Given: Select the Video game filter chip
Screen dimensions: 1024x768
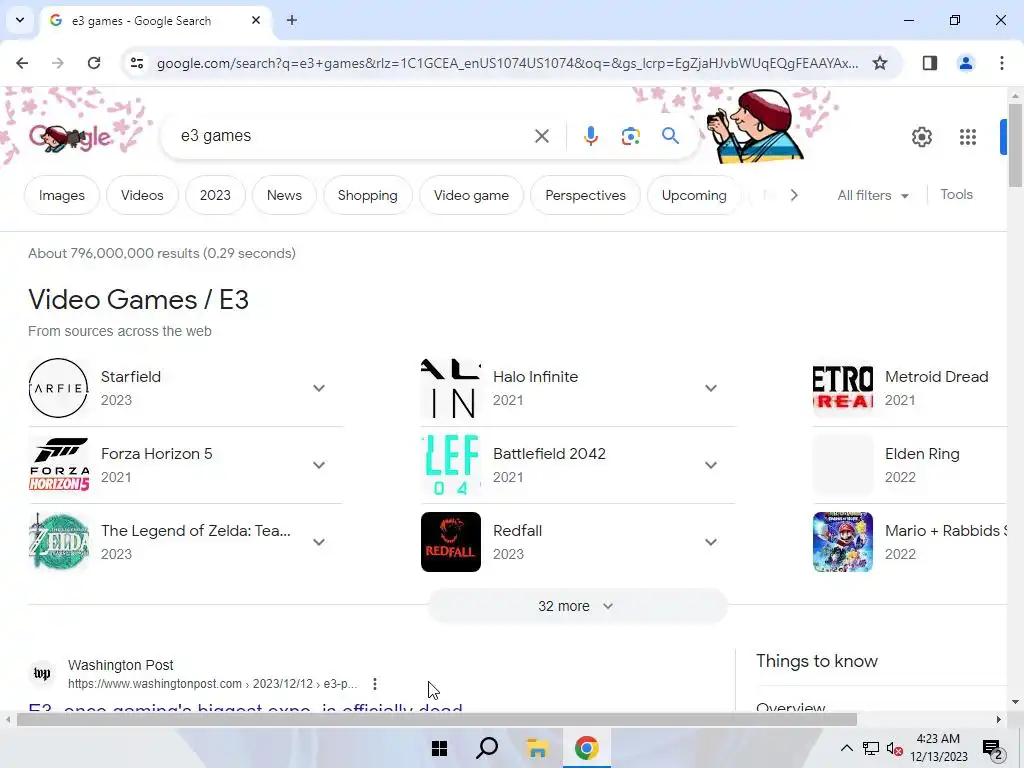Looking at the screenshot, I should 471,195.
